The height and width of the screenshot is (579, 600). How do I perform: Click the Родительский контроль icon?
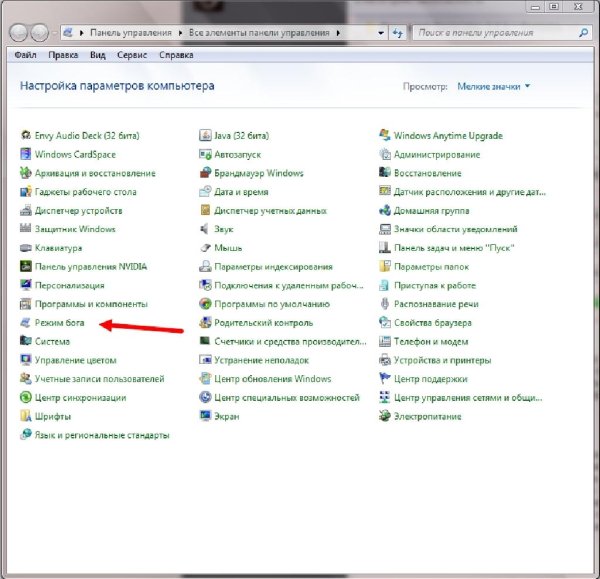click(x=205, y=323)
